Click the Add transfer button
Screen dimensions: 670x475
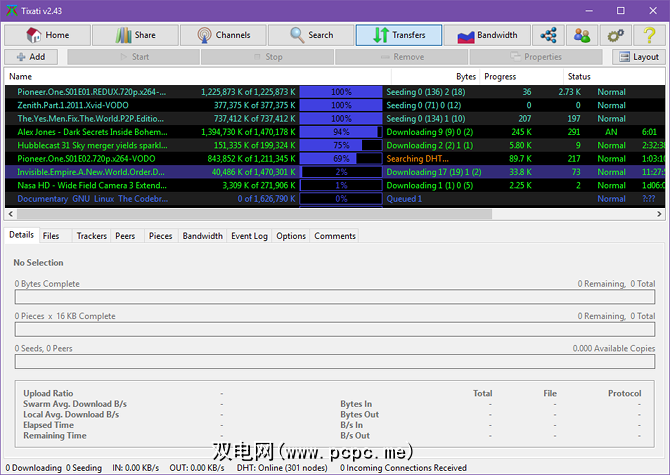32,57
